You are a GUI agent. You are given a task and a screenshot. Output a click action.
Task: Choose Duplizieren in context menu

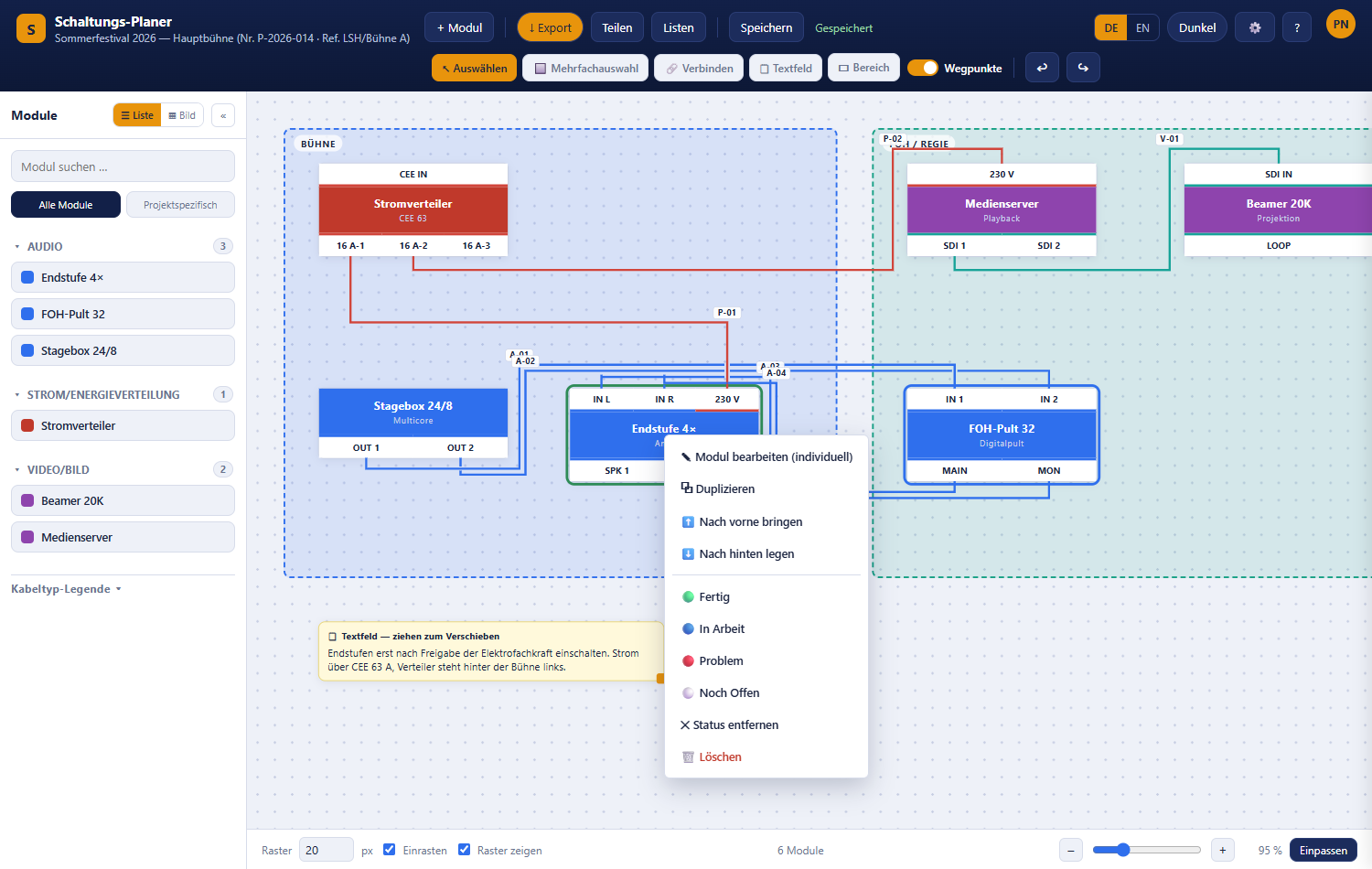click(x=766, y=488)
